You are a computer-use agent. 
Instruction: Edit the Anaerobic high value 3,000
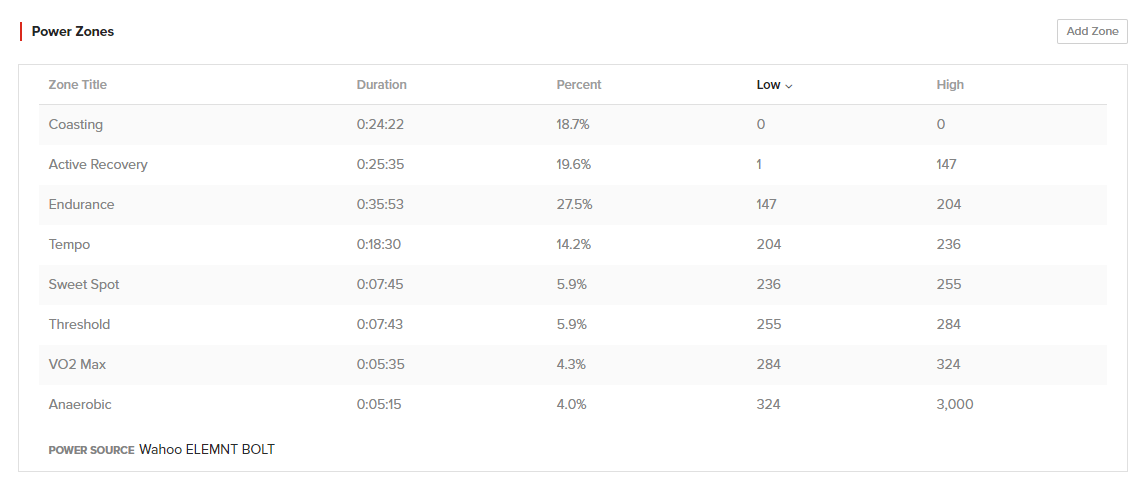955,404
